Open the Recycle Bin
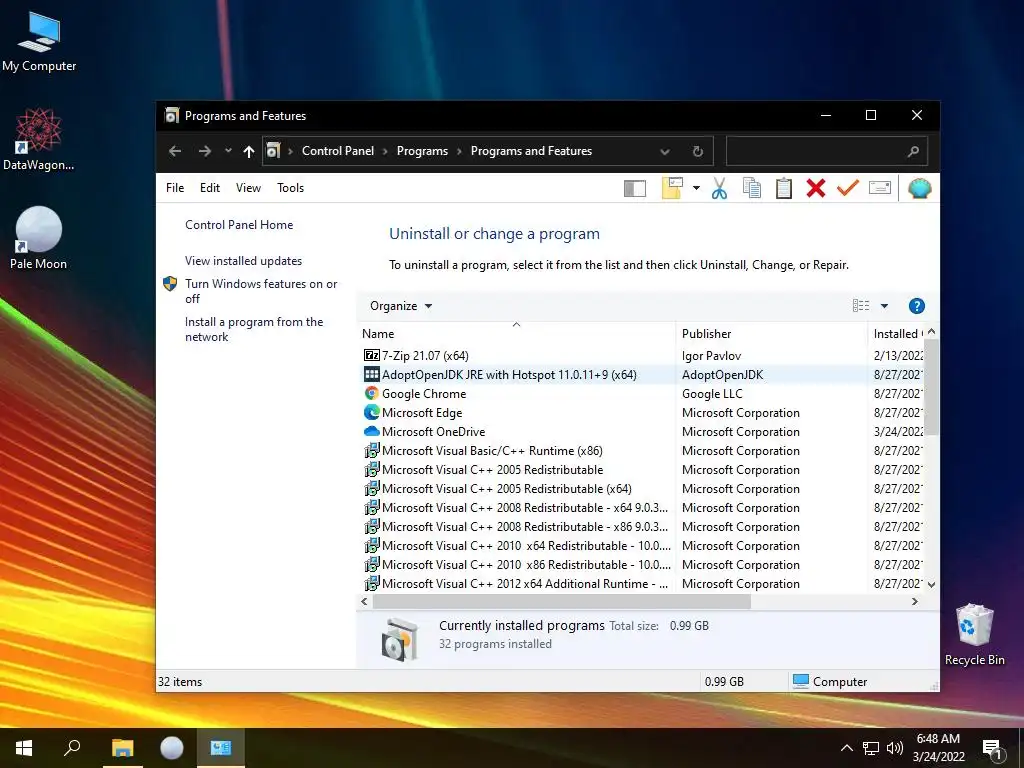Screen dimensions: 1024x768 (x=974, y=635)
